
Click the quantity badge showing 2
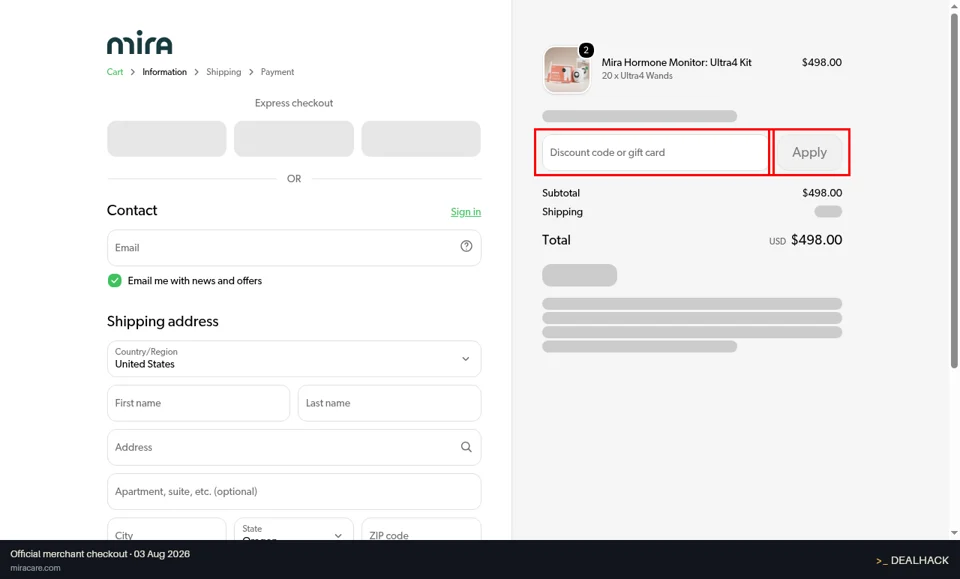[x=586, y=50]
